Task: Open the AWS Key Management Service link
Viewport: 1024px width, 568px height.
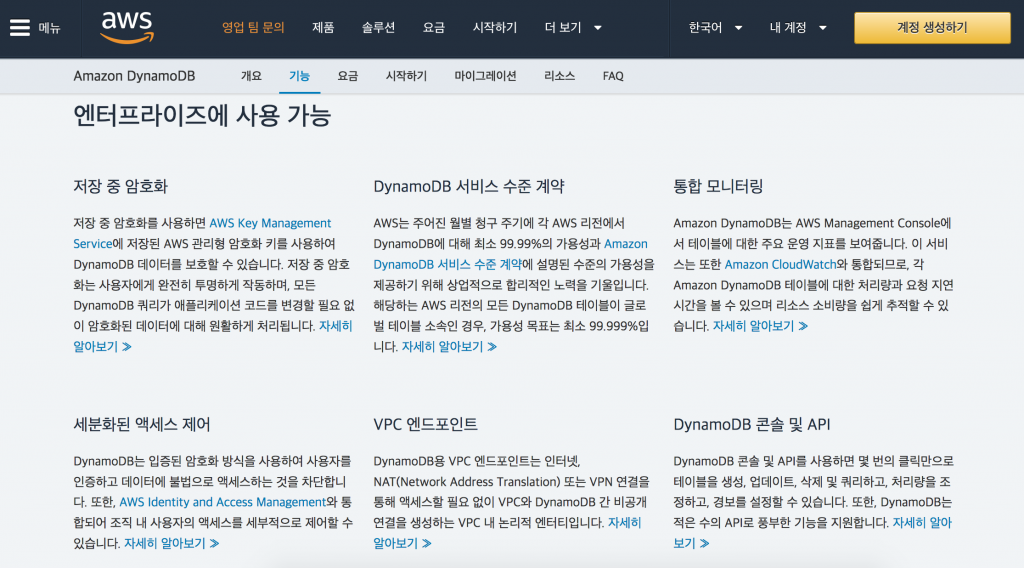Action: [202, 233]
